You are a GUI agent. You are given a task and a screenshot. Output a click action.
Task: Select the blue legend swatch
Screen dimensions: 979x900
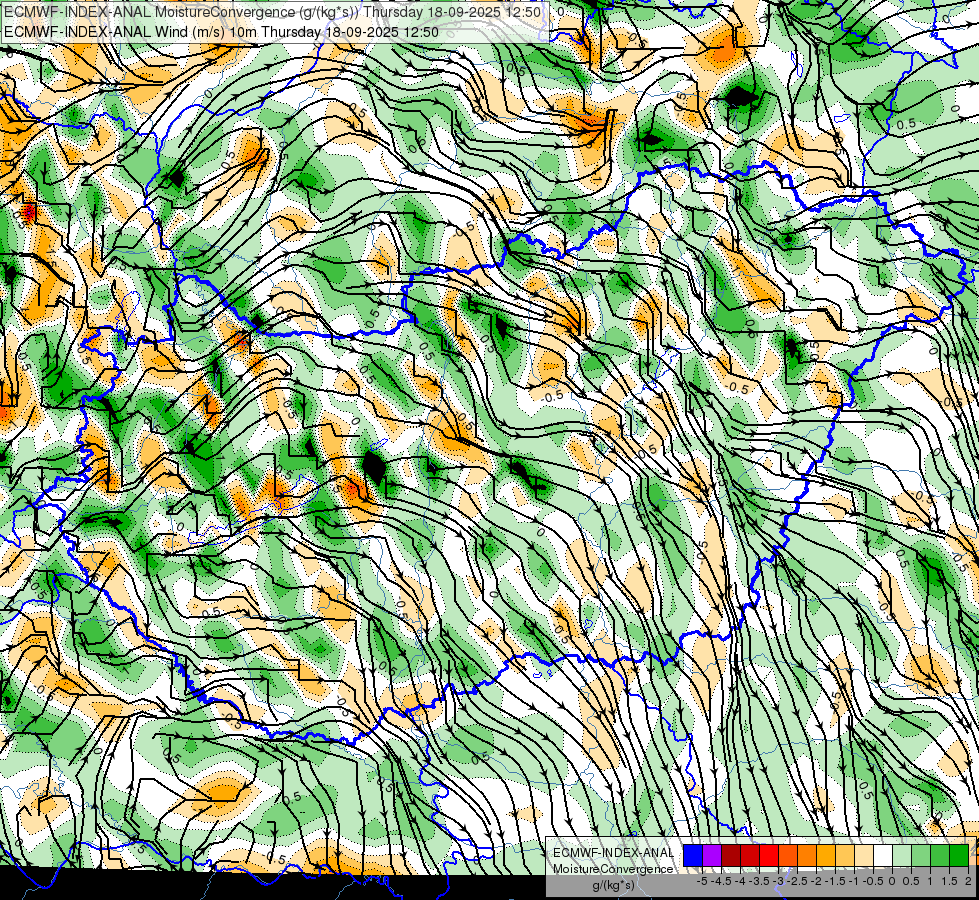(693, 855)
